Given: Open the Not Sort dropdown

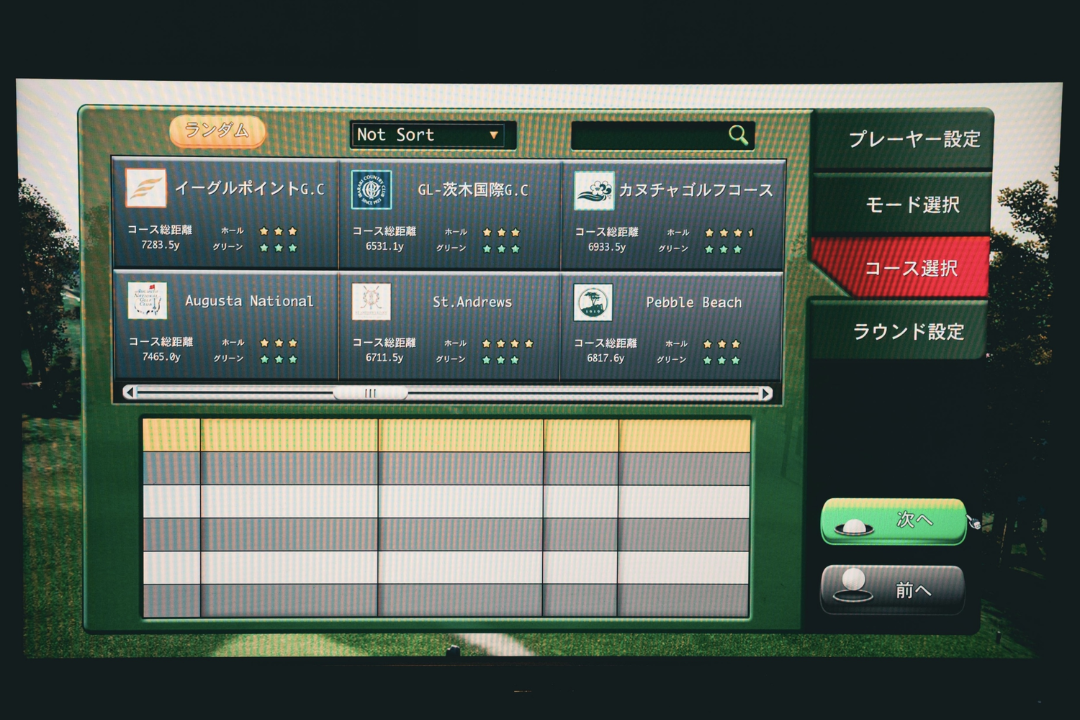Looking at the screenshot, I should click(x=433, y=135).
